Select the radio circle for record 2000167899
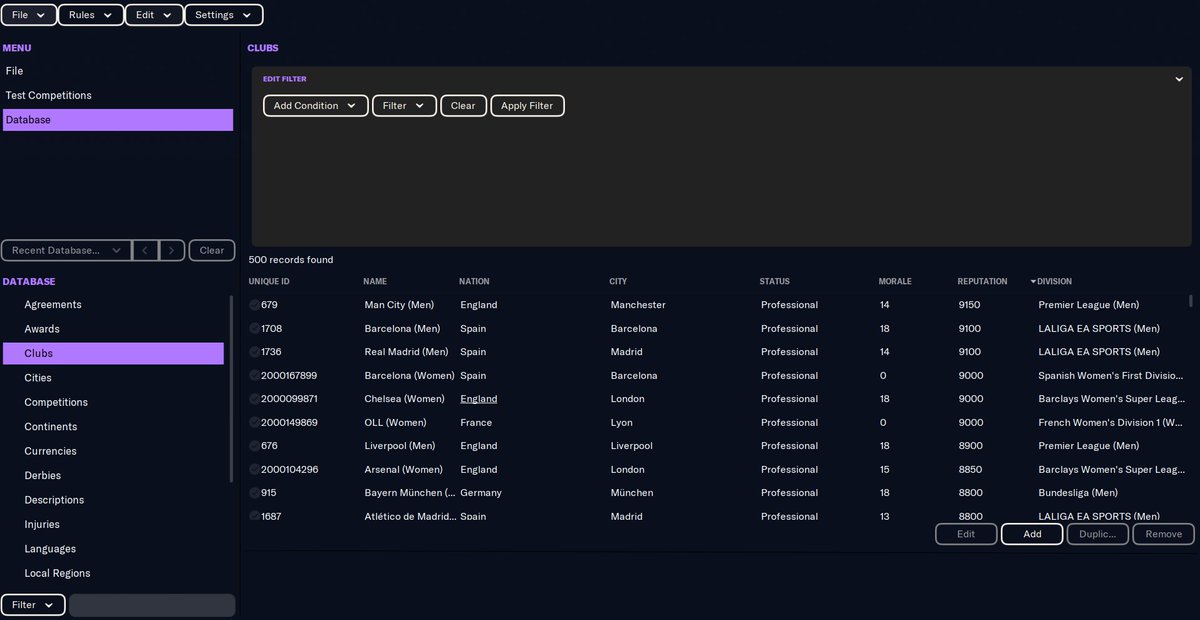The height and width of the screenshot is (620, 1200). 254,376
